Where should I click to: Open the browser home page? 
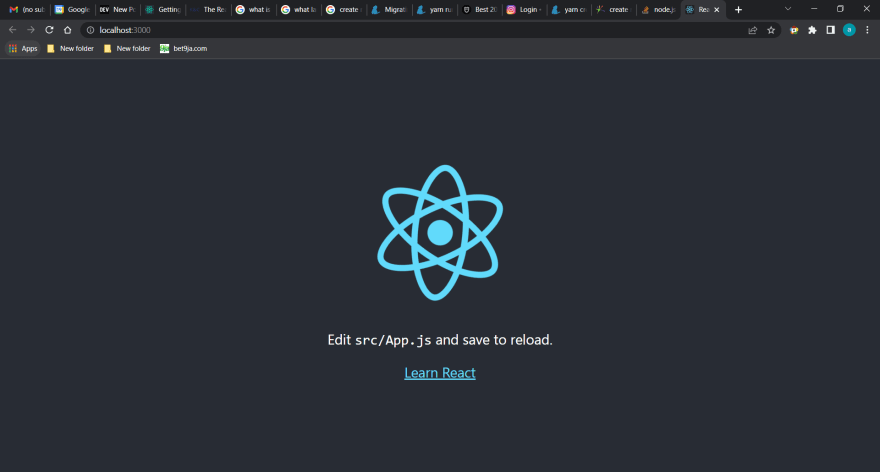click(x=67, y=30)
